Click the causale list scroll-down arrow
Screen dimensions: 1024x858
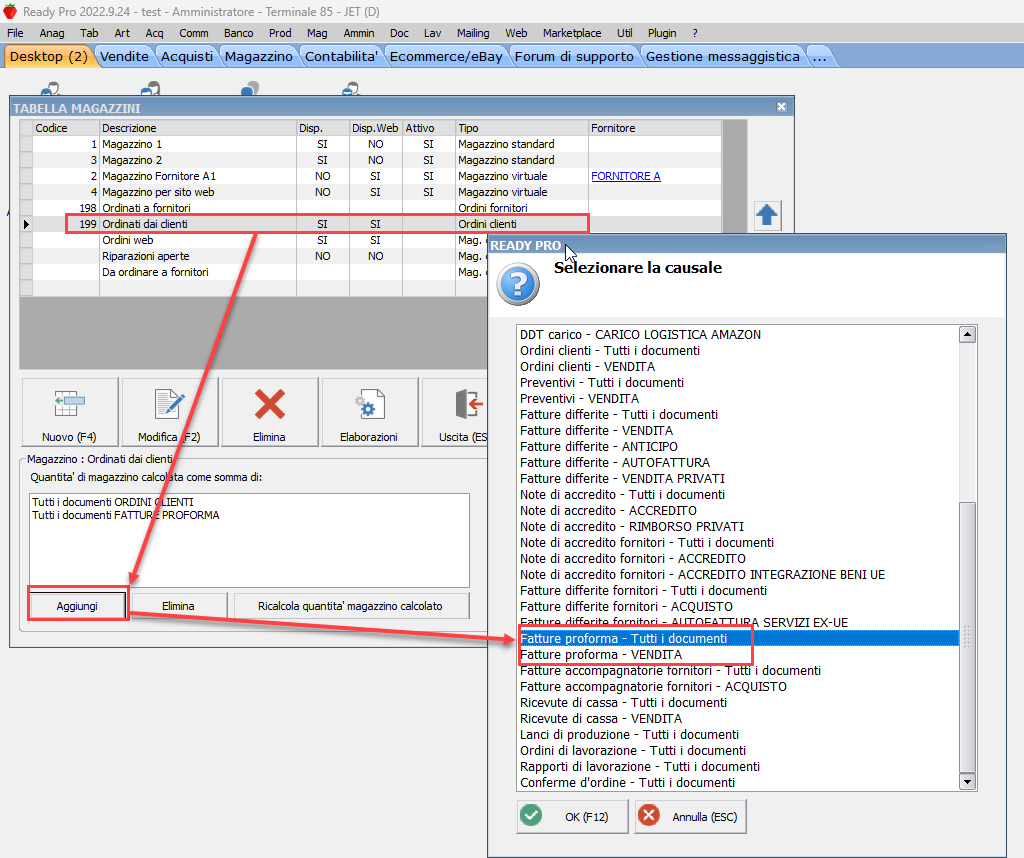967,781
